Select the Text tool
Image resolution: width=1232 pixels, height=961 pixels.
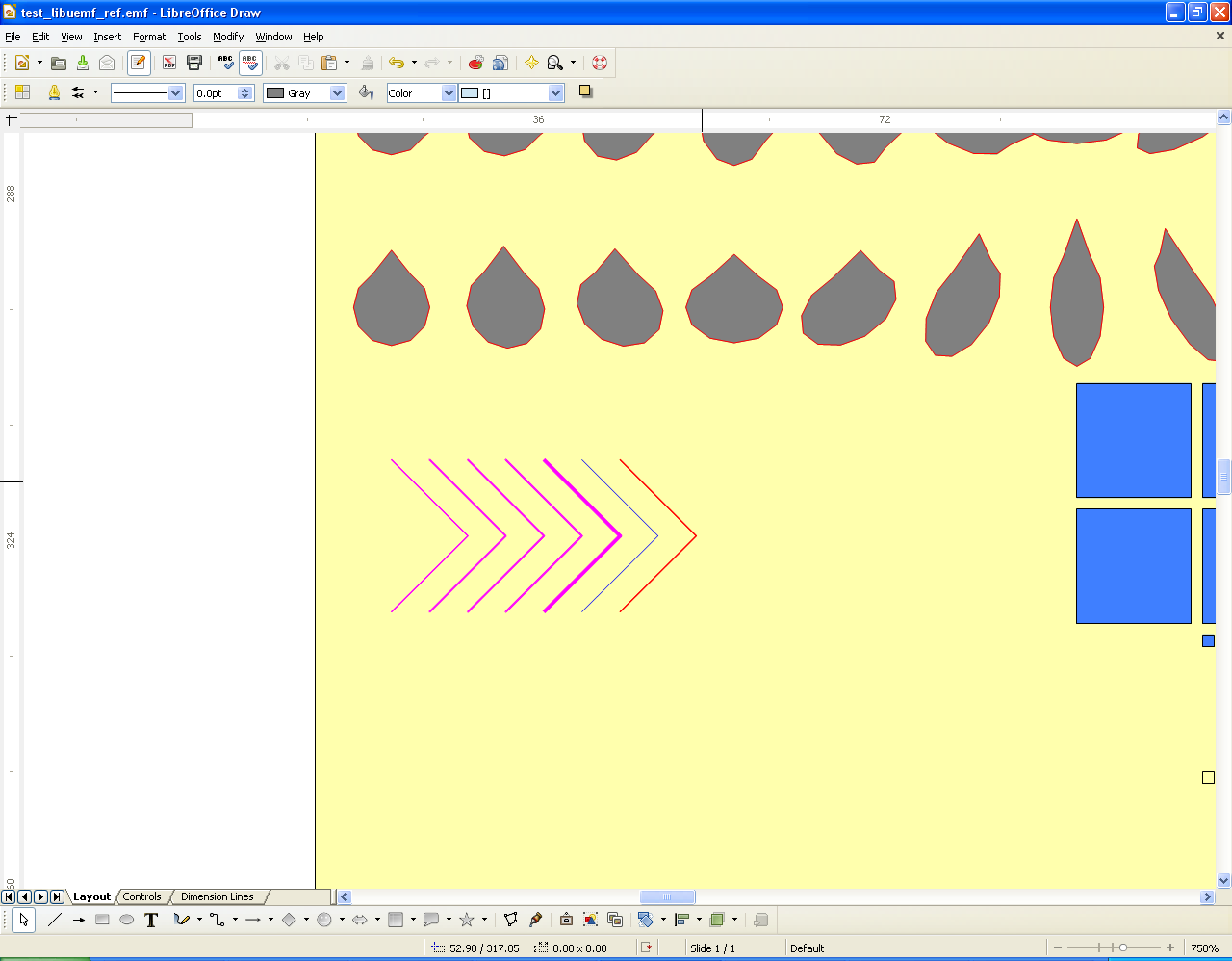151,921
